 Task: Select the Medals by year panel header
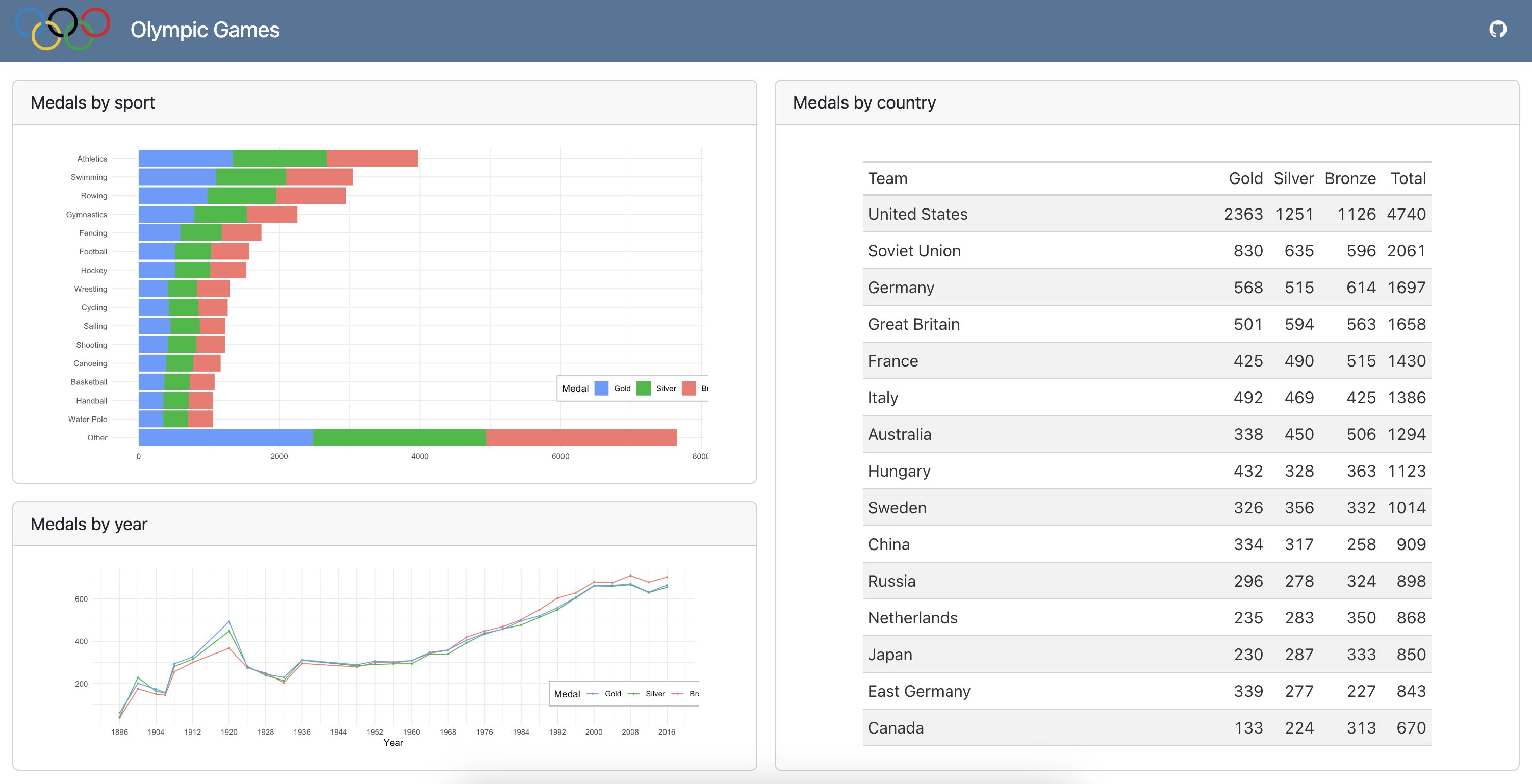coord(89,524)
